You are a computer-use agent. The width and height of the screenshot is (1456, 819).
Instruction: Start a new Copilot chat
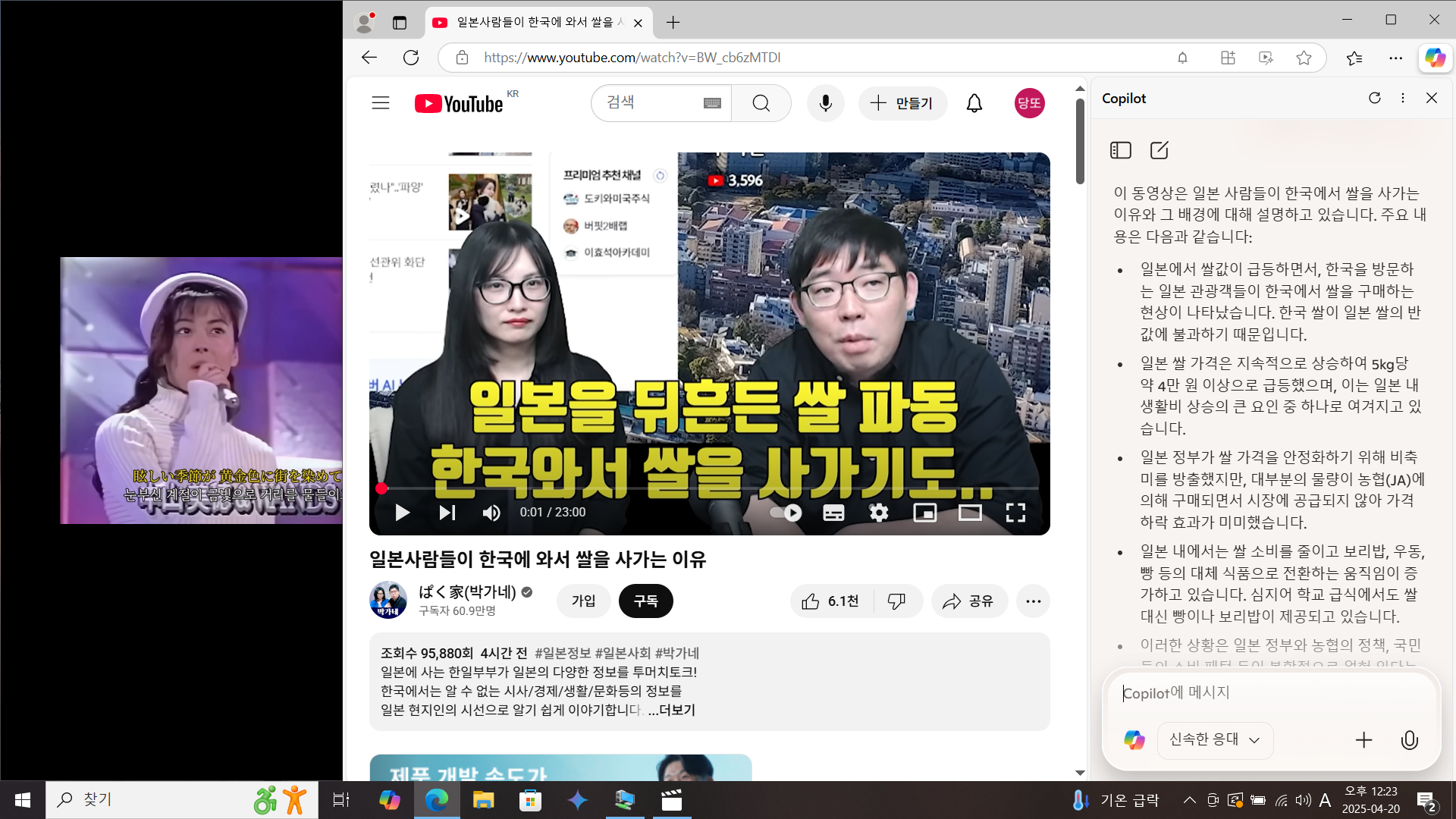(x=1159, y=150)
